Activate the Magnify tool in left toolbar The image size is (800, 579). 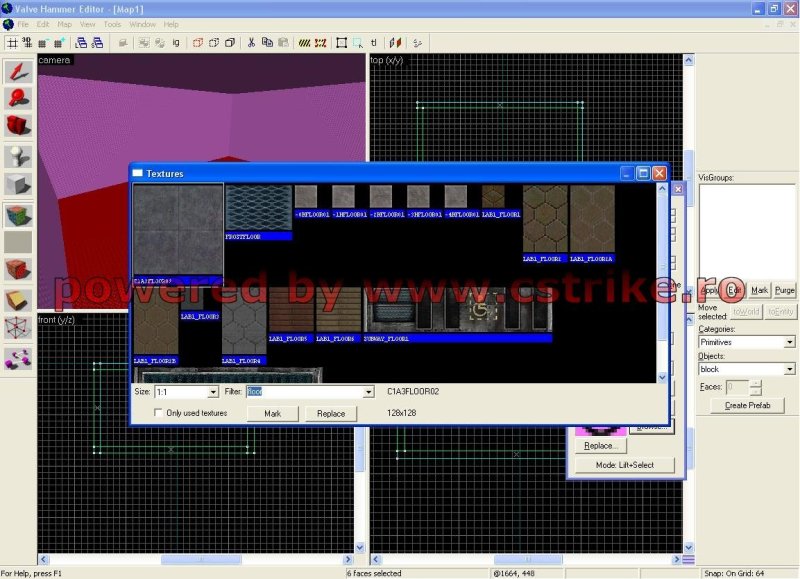[18, 98]
